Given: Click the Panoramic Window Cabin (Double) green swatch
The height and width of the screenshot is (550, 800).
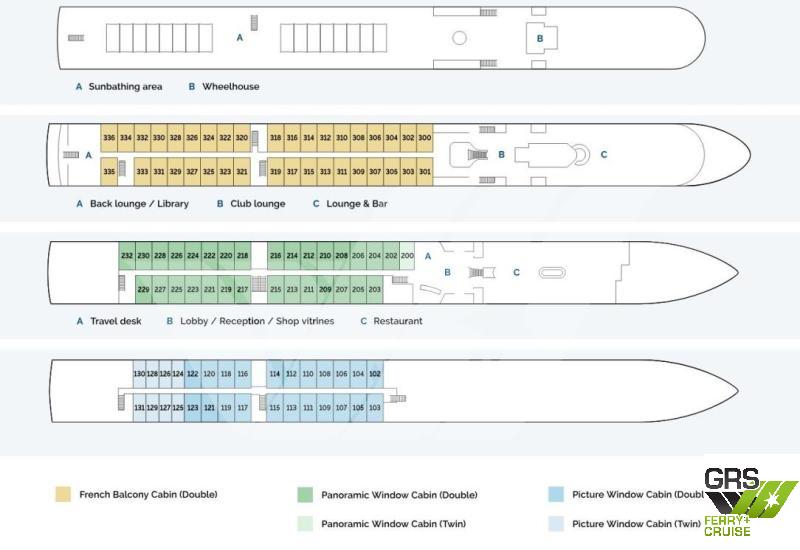Looking at the screenshot, I should point(304,494).
